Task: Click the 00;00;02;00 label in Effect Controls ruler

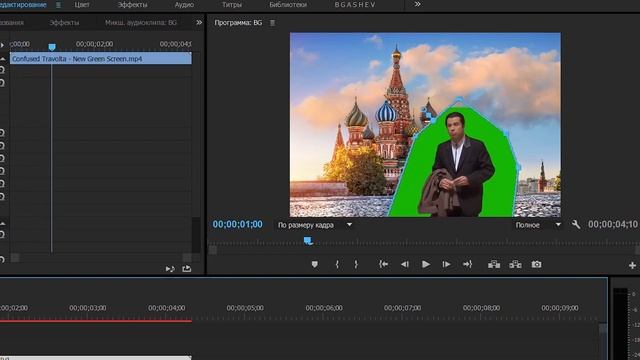Action: 94,44
